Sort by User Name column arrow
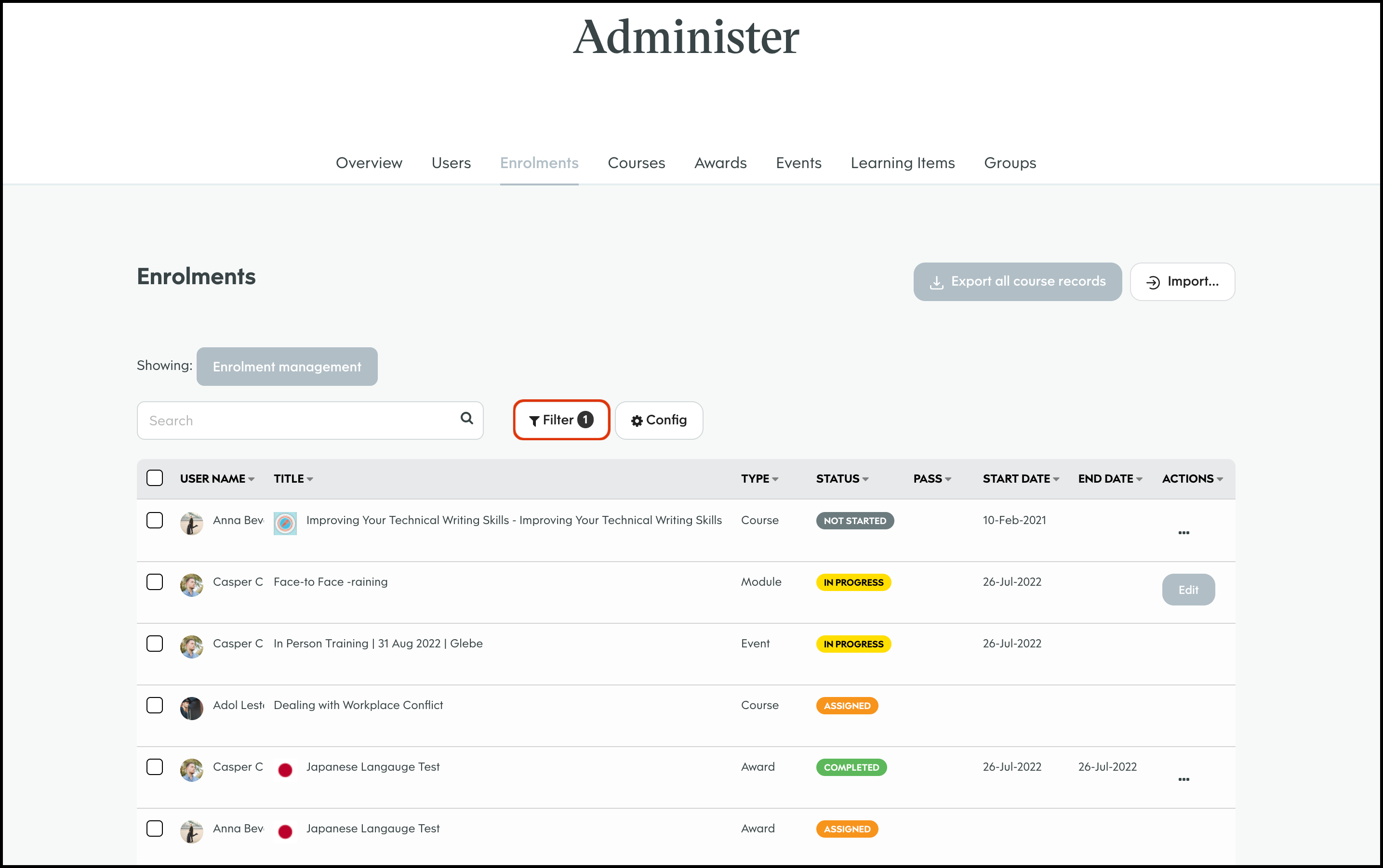Screen dimensions: 1383x868 (x=251, y=479)
